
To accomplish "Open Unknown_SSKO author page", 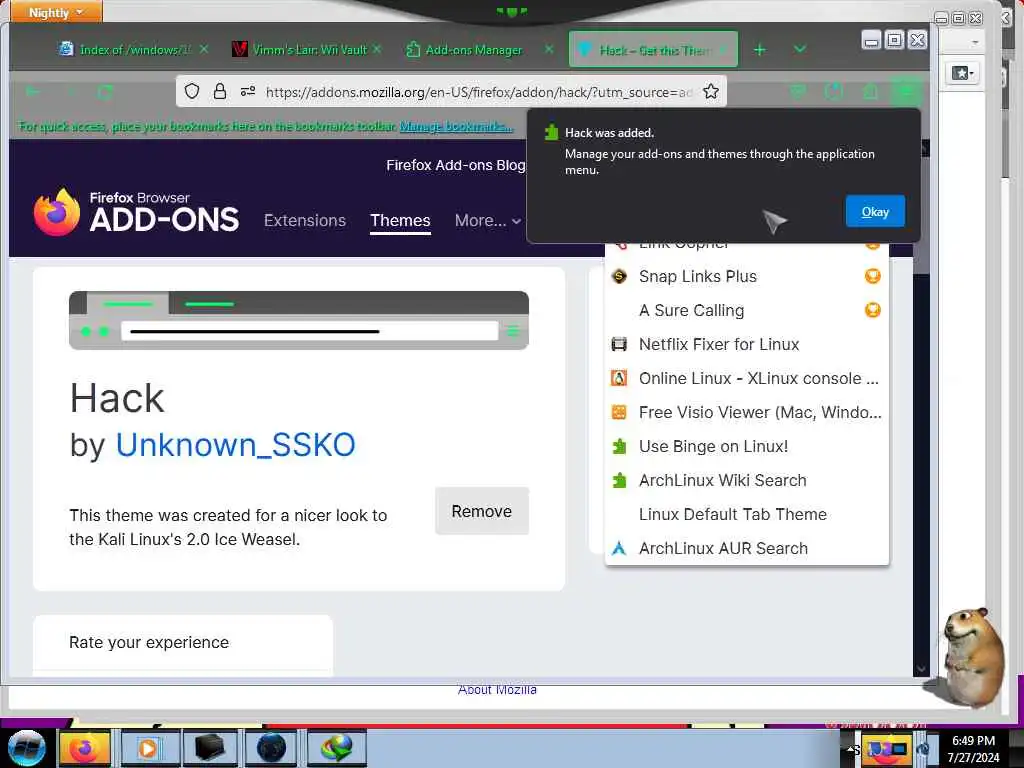I will pyautogui.click(x=235, y=445).
